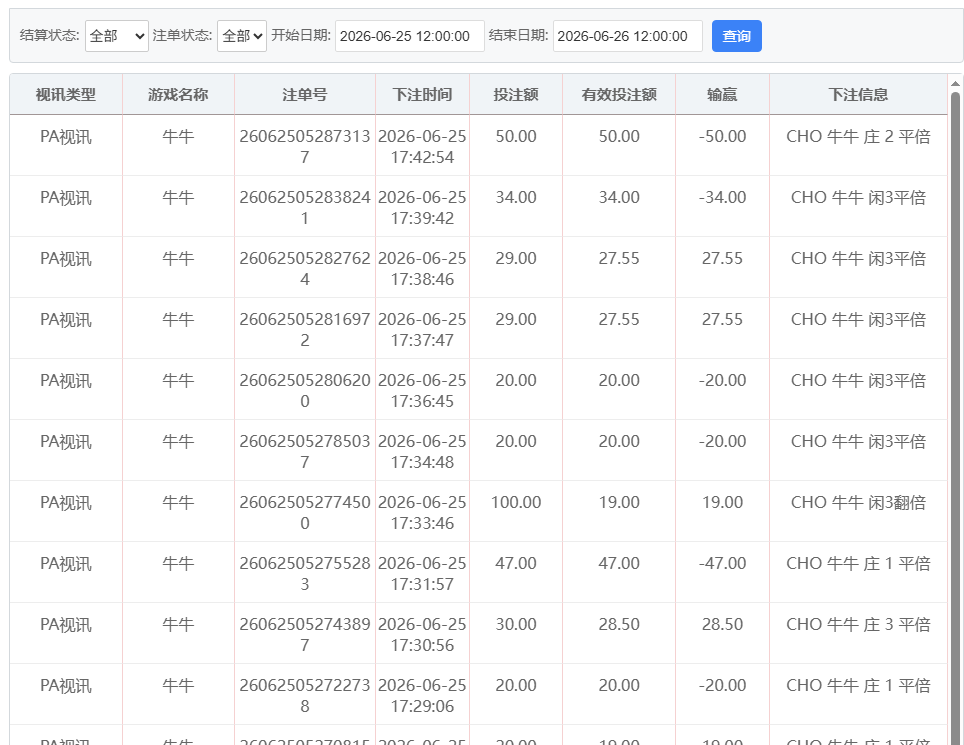Select order number 260625052785037
The image size is (964, 745).
click(x=304, y=451)
